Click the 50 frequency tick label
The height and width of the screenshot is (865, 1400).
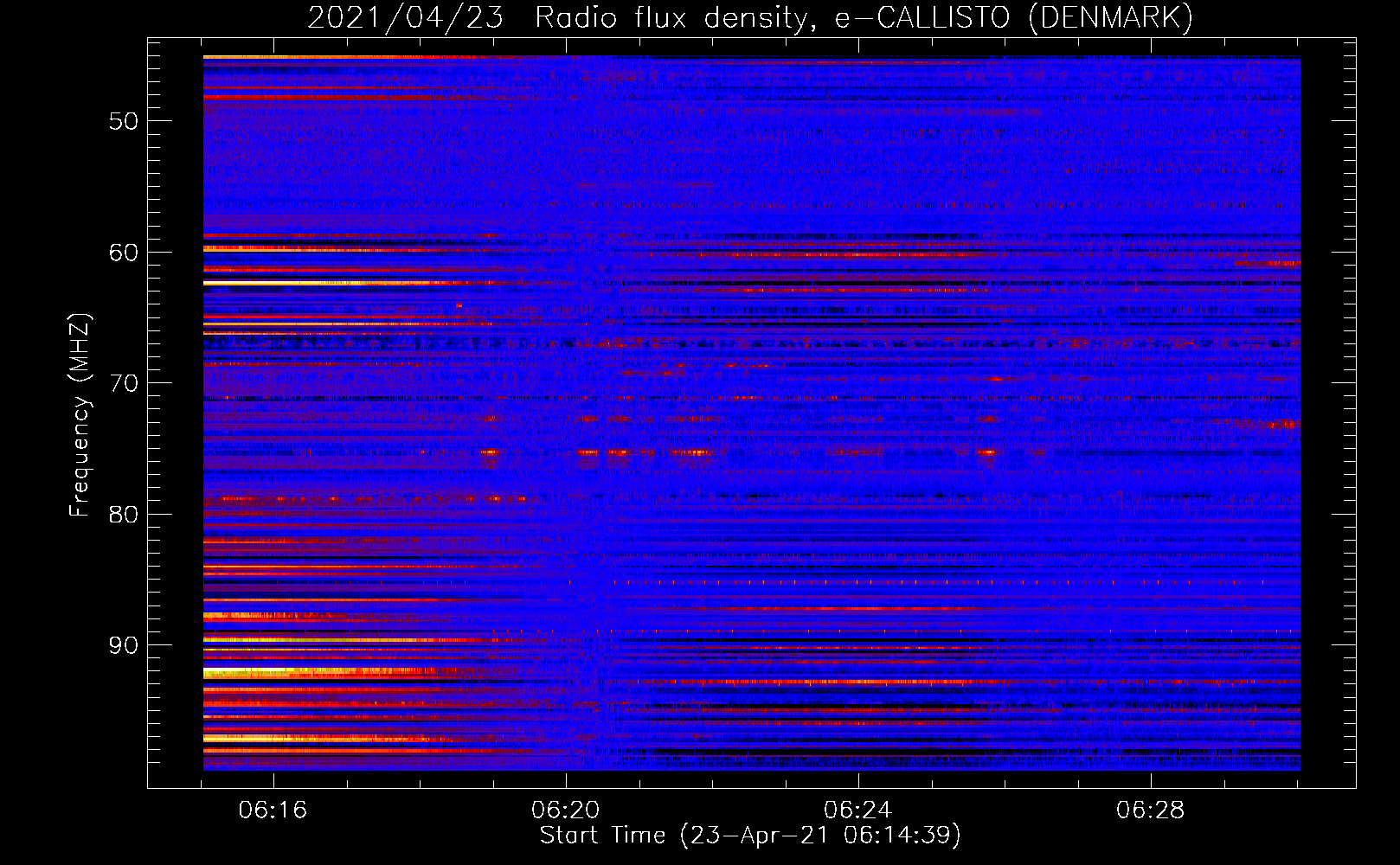[124, 121]
